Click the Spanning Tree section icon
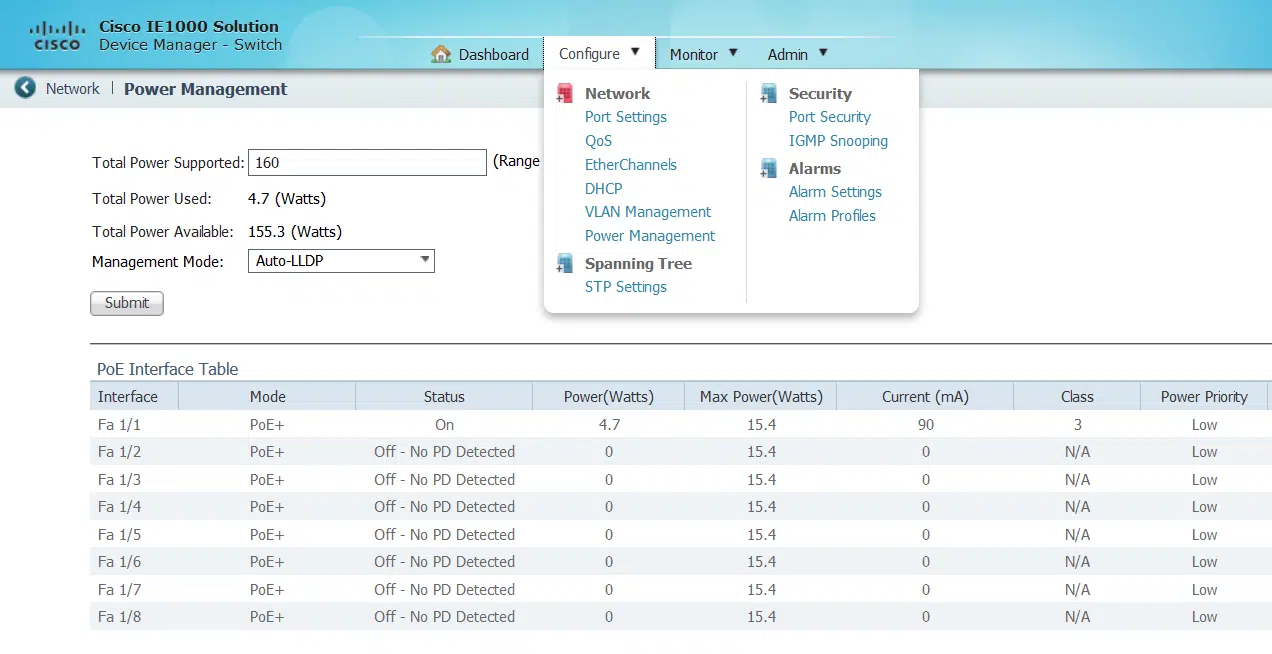This screenshot has height=654, width=1272. click(x=566, y=263)
